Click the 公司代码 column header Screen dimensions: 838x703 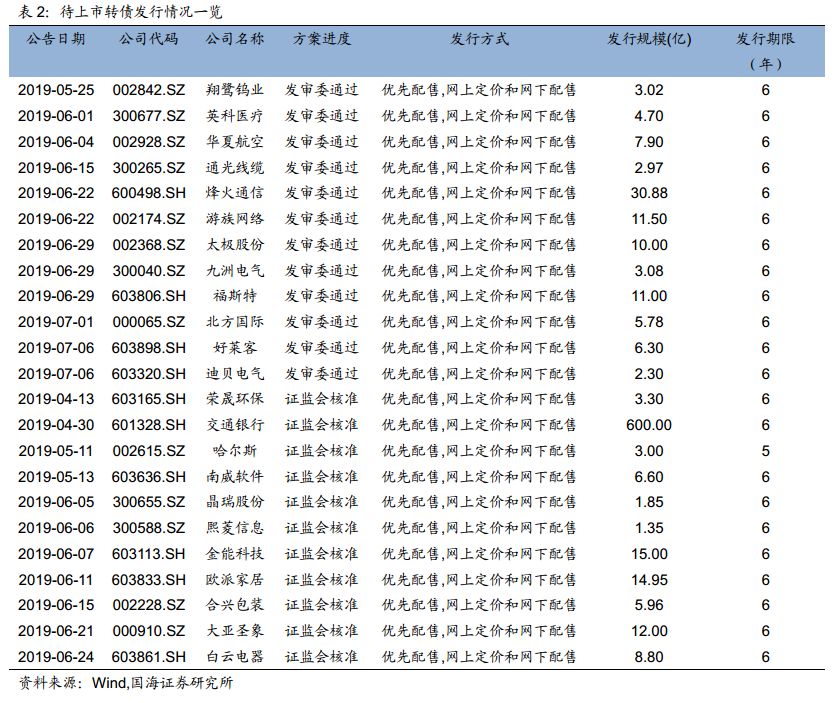pos(148,39)
